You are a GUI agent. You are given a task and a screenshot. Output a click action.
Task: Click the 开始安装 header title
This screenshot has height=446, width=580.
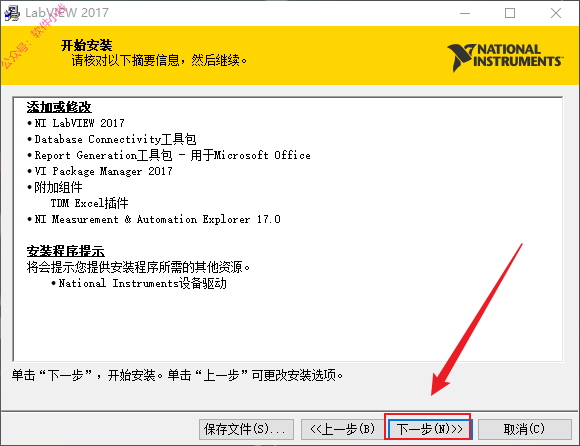(87, 45)
